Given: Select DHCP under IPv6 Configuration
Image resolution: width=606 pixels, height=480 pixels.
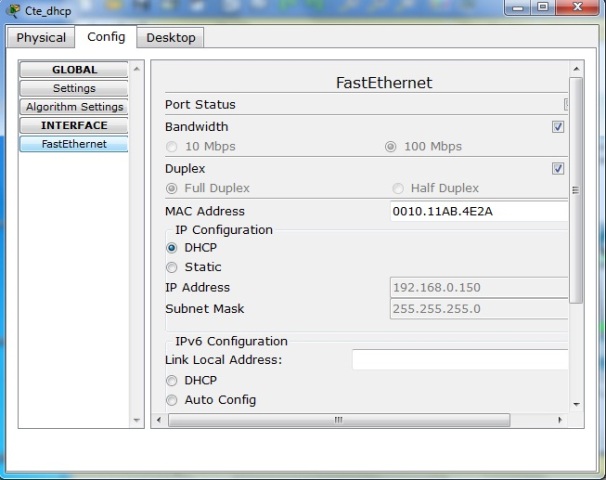Looking at the screenshot, I should pos(172,381).
